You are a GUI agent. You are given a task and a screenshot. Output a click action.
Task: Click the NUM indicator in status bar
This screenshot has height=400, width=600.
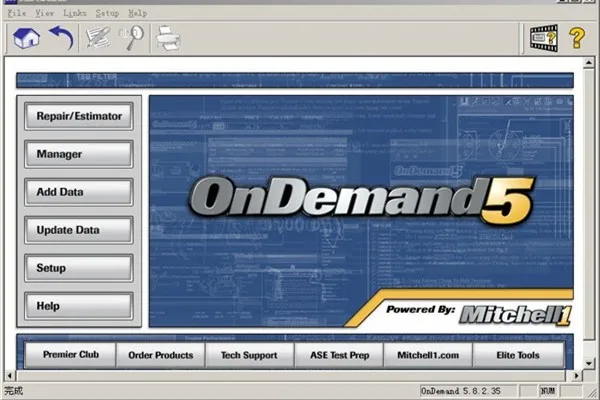[x=547, y=391]
